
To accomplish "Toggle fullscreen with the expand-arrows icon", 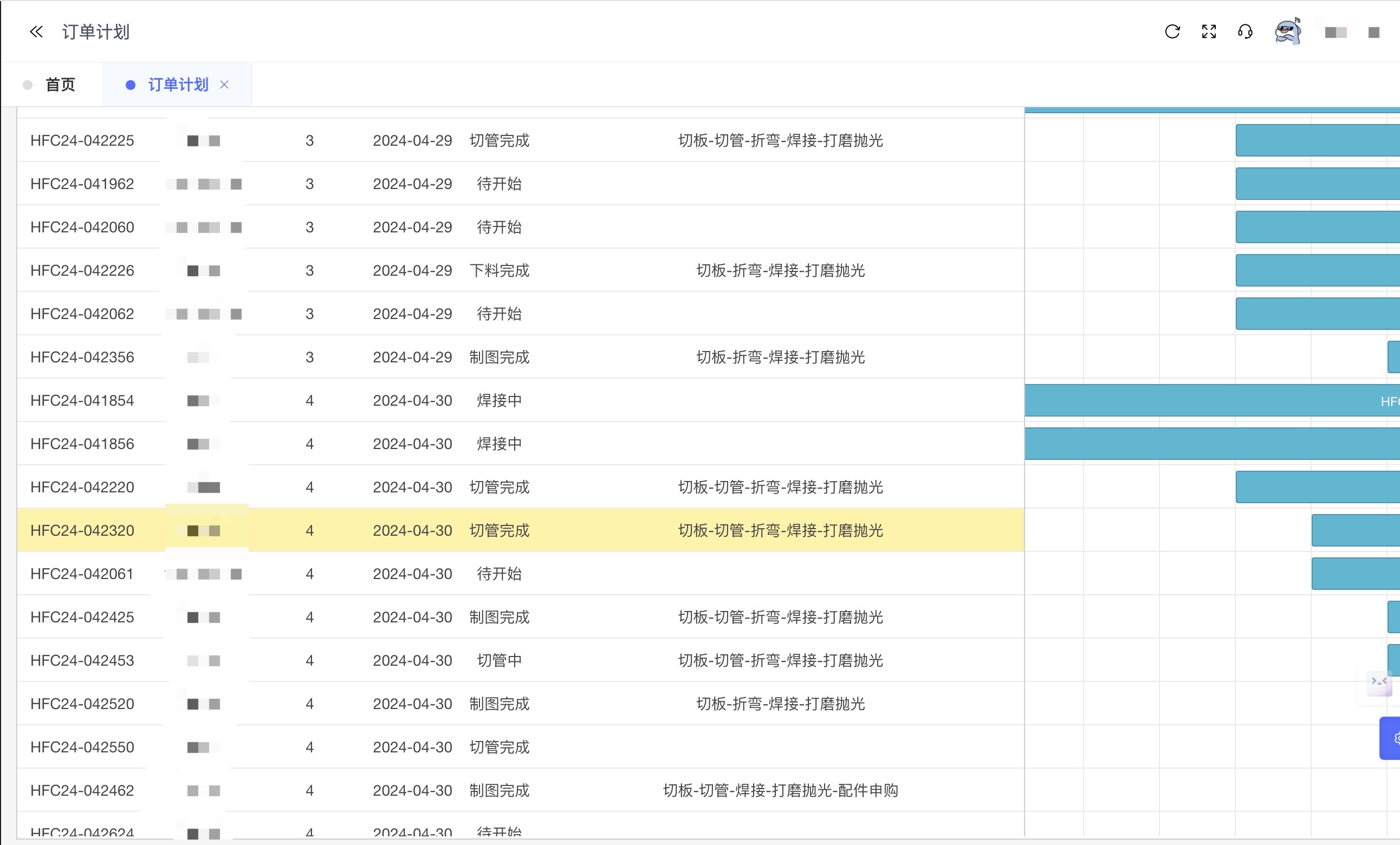I will coord(1209,32).
